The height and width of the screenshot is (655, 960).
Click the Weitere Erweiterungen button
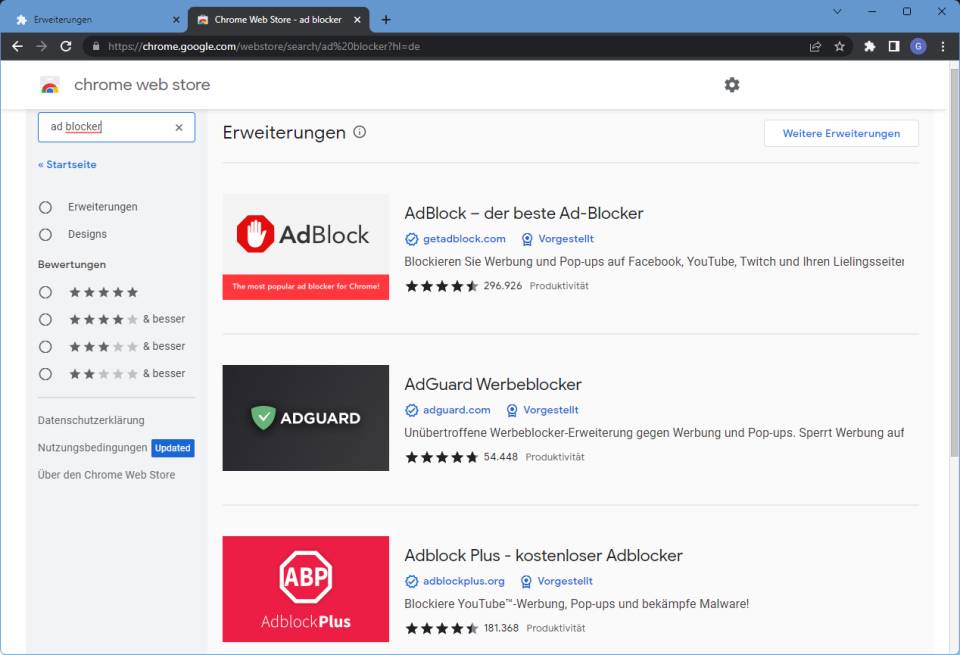coord(841,133)
